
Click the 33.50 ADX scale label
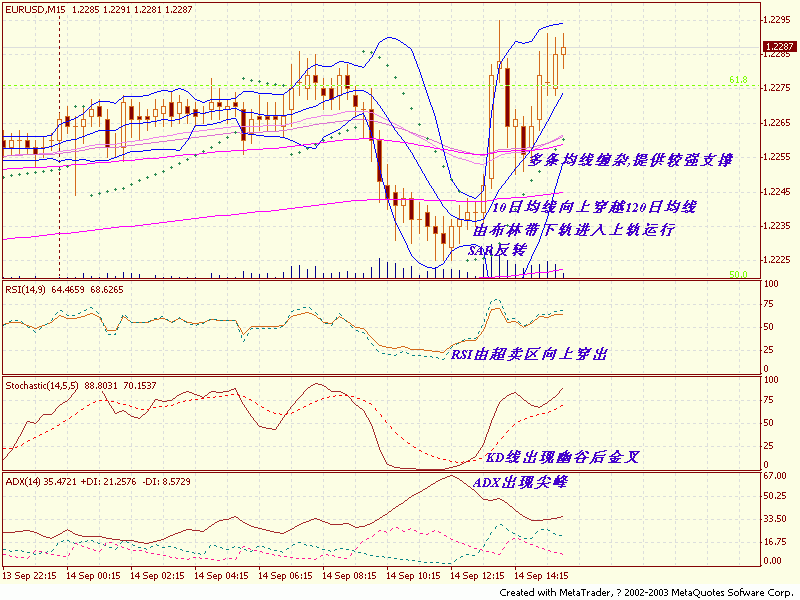[x=774, y=519]
